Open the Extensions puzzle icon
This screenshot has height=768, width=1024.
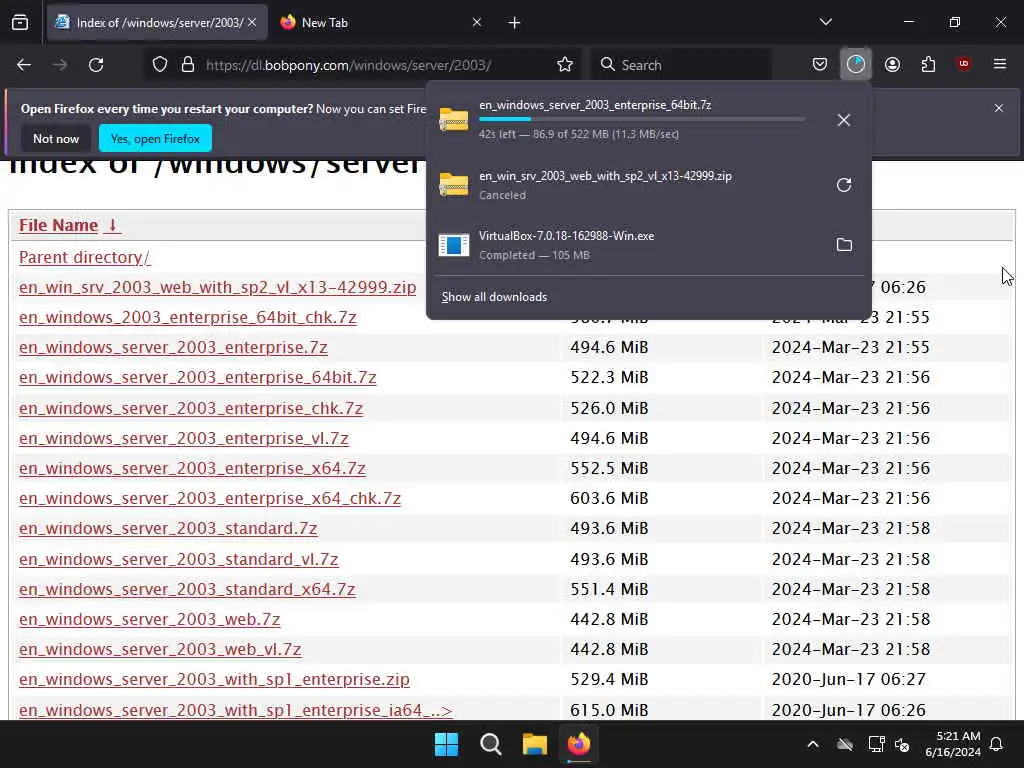(x=928, y=65)
